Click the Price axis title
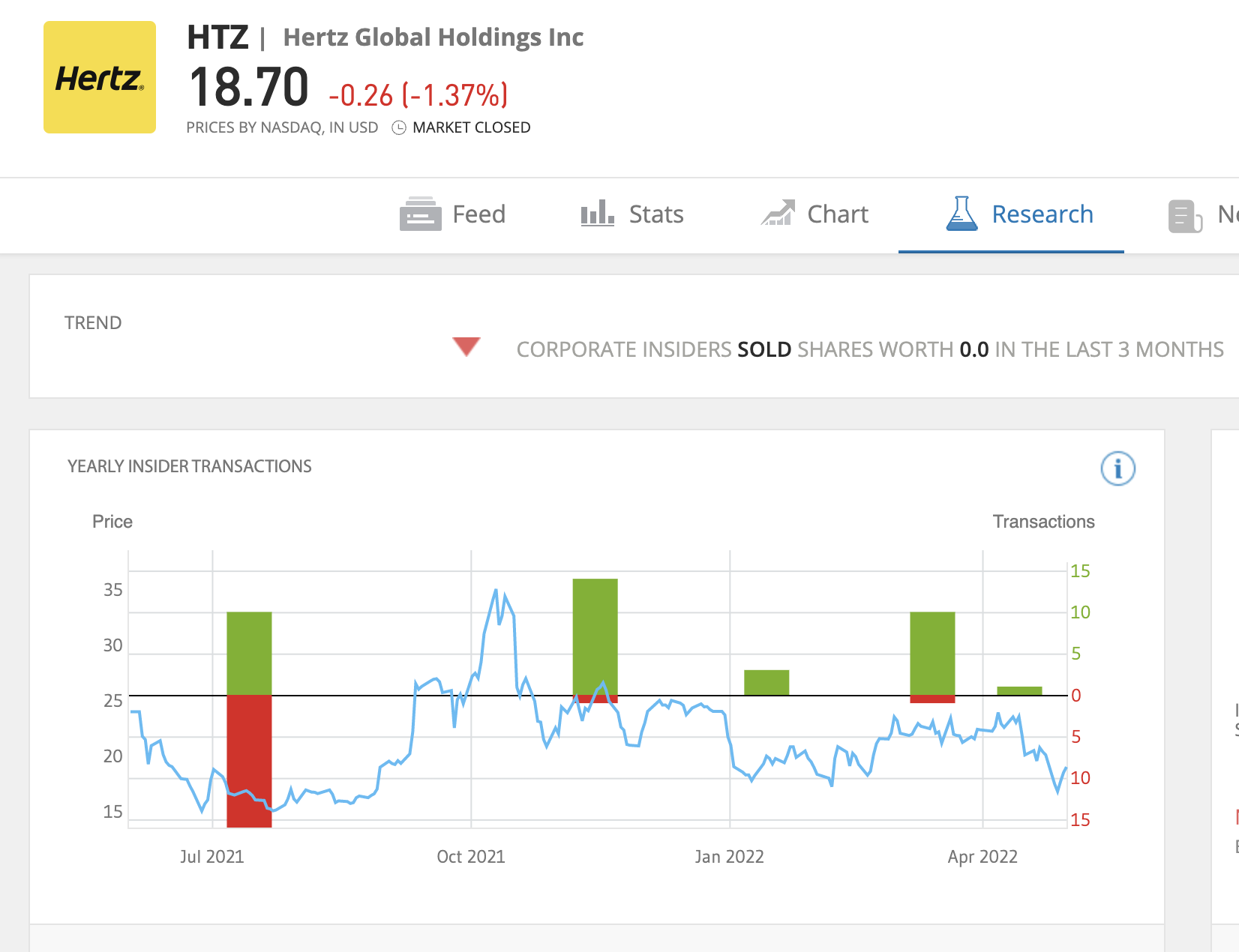The image size is (1239, 952). tap(112, 522)
